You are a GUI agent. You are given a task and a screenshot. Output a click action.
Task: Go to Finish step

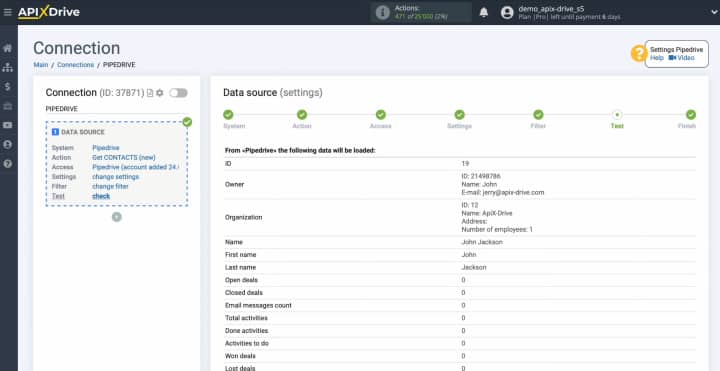691,115
